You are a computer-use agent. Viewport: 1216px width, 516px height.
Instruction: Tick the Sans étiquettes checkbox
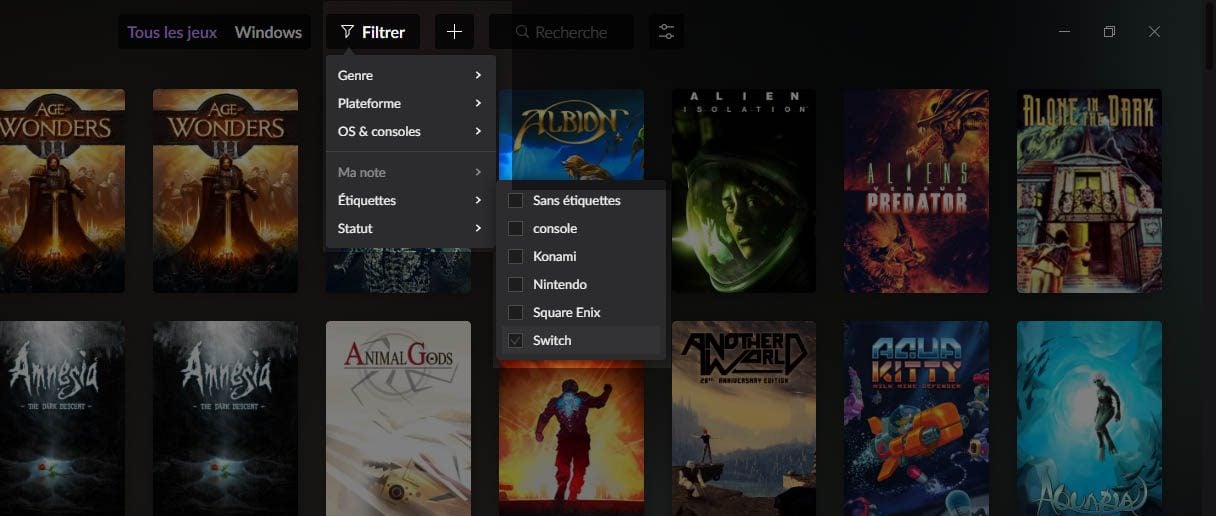(x=516, y=201)
